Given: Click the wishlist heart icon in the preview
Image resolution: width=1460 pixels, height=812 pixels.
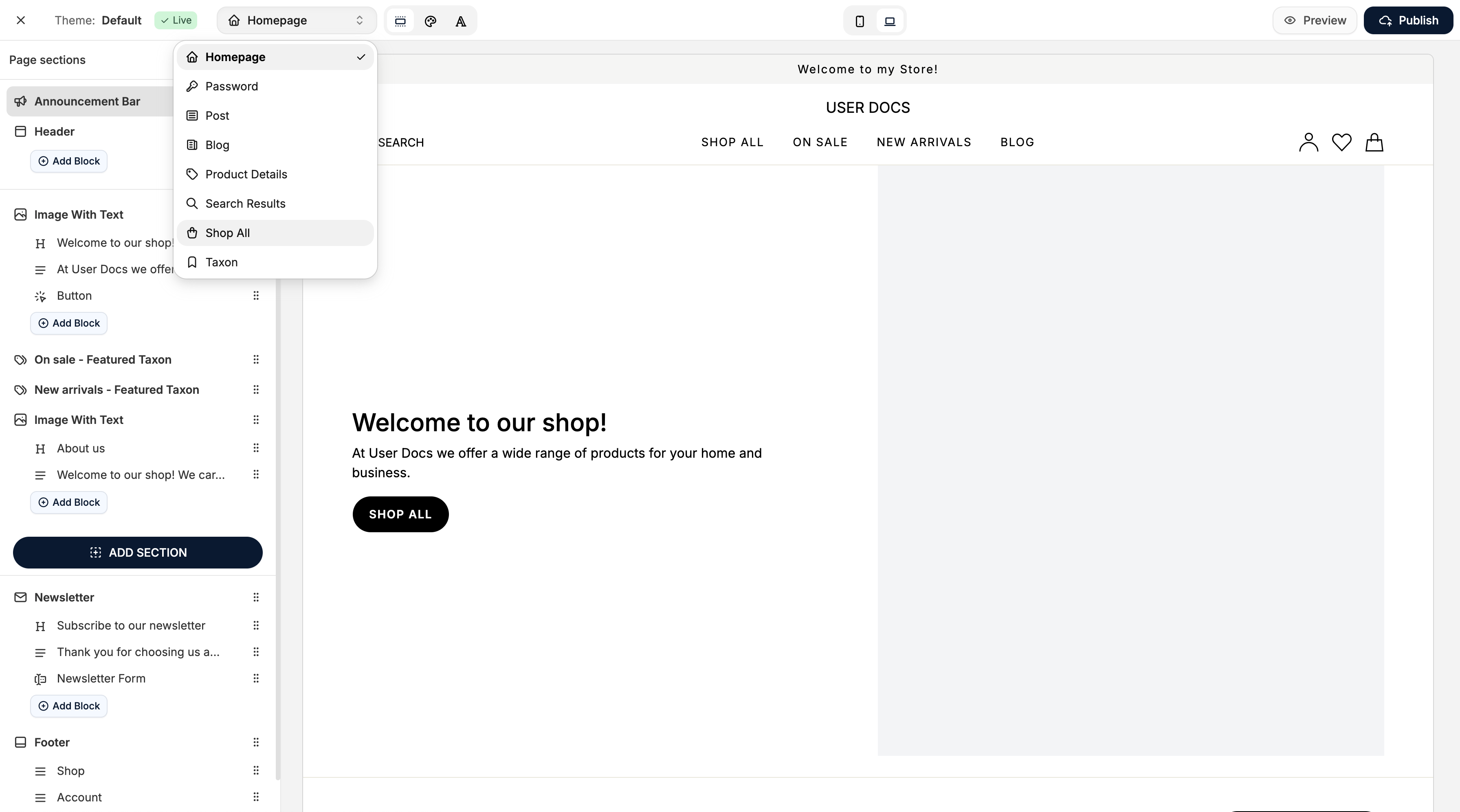Looking at the screenshot, I should (1341, 142).
